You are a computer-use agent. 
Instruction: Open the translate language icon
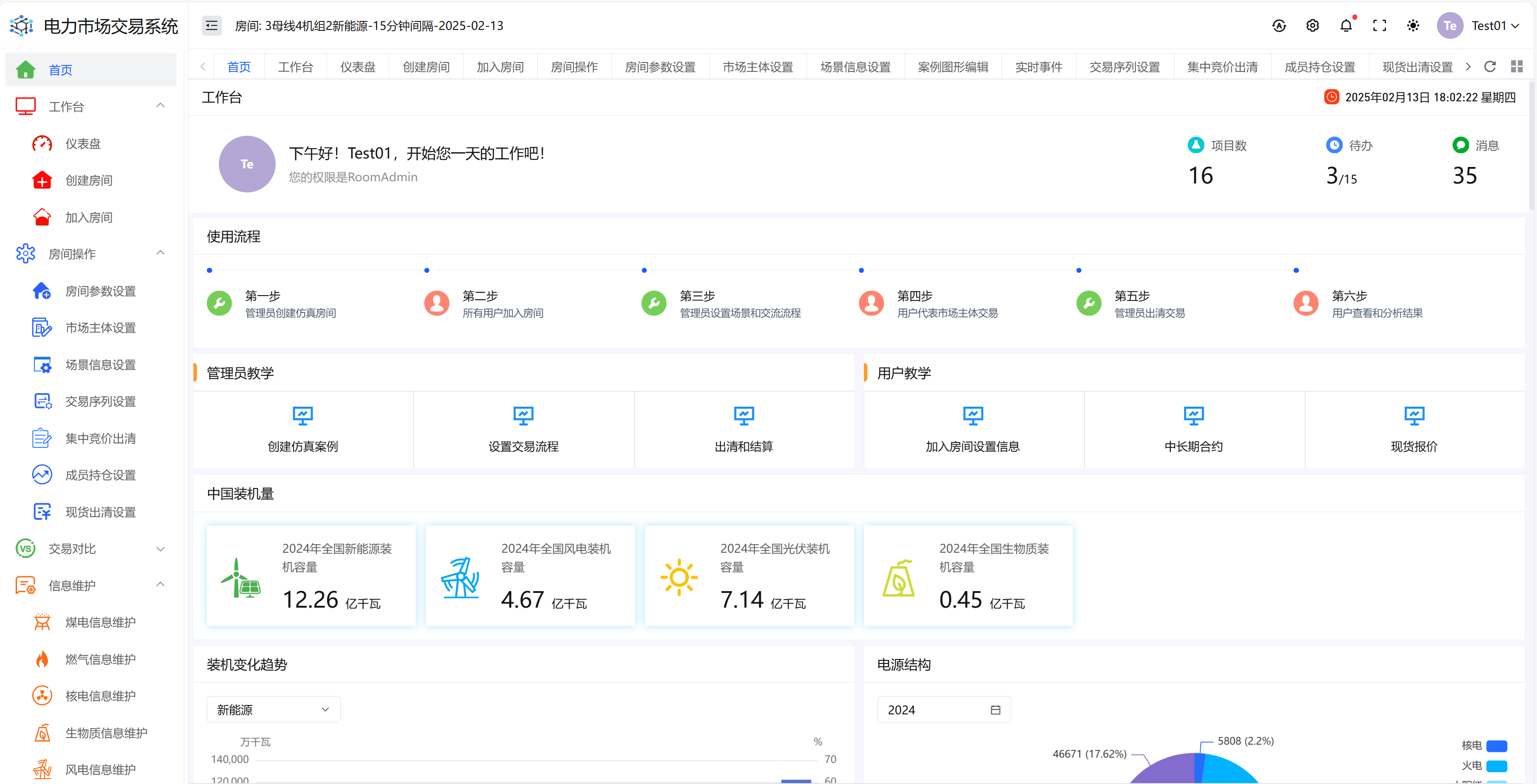point(1279,25)
